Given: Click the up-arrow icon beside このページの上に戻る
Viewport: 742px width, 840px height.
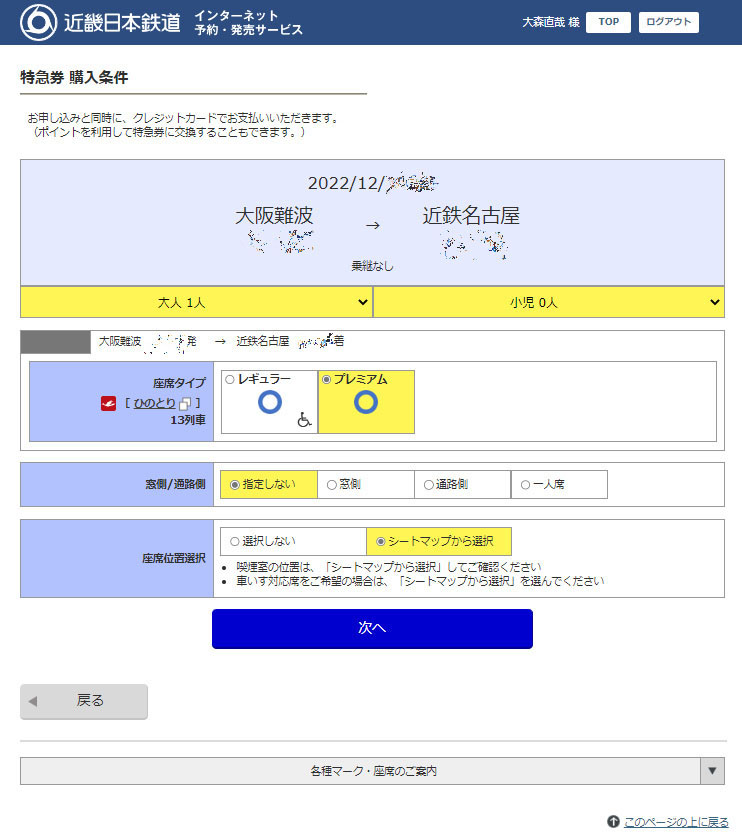Looking at the screenshot, I should point(613,821).
